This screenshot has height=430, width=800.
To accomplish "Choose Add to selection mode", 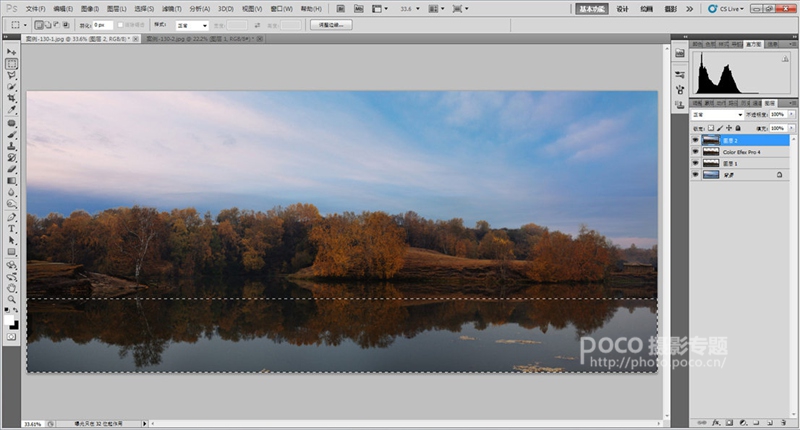I will coord(48,24).
